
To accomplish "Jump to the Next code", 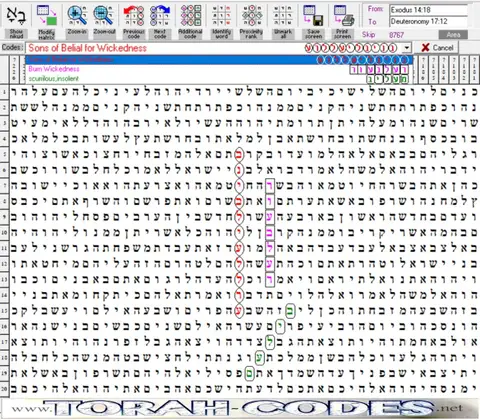I will coord(160,21).
